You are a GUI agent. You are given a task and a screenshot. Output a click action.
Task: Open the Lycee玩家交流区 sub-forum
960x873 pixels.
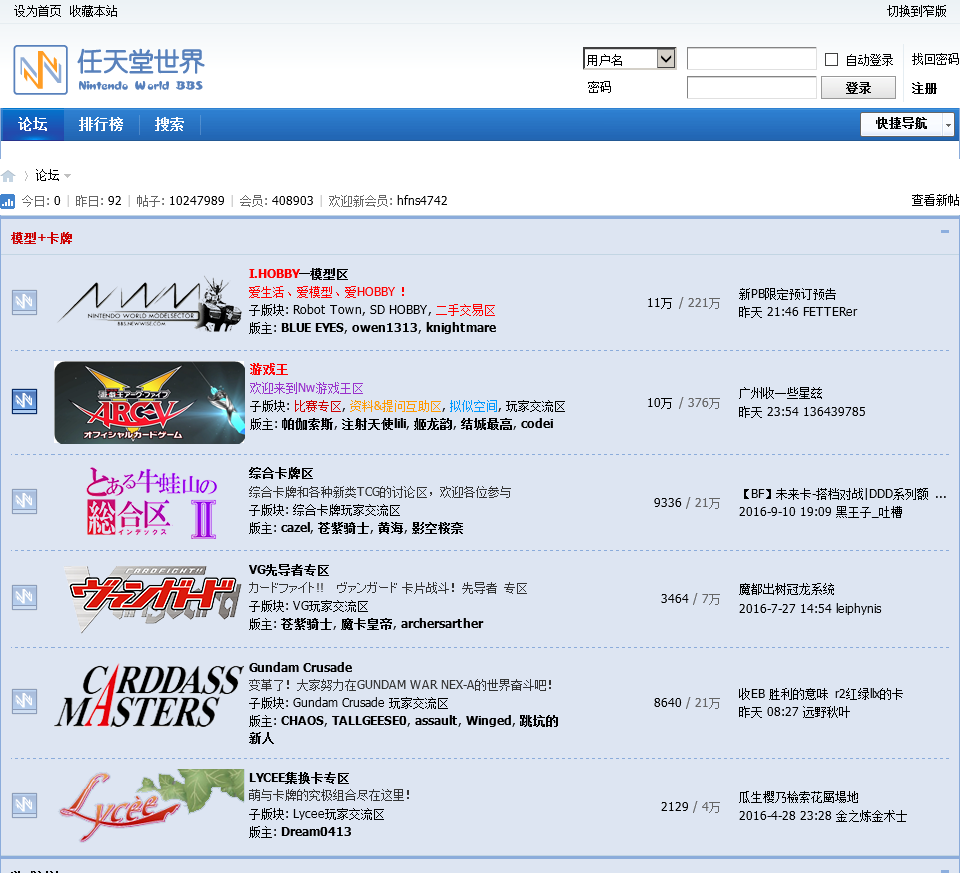point(339,814)
